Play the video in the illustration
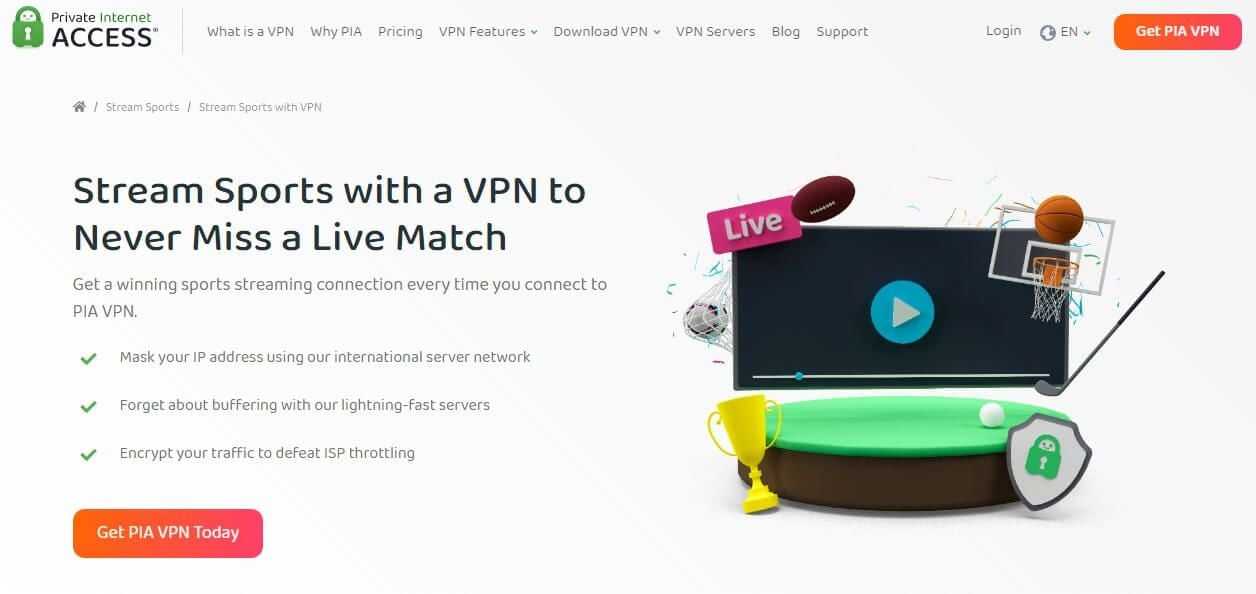 [x=902, y=312]
